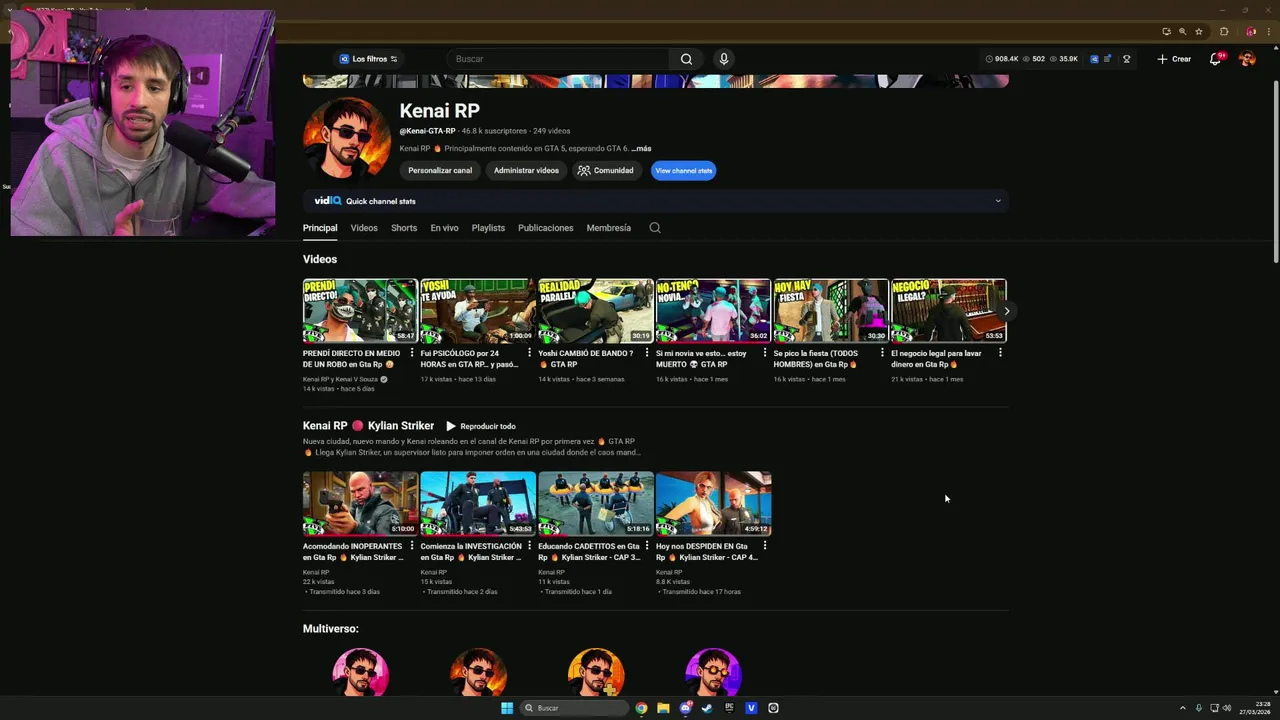This screenshot has height=720, width=1280.
Task: Open options for El negocio legal video
Action: 1000,353
